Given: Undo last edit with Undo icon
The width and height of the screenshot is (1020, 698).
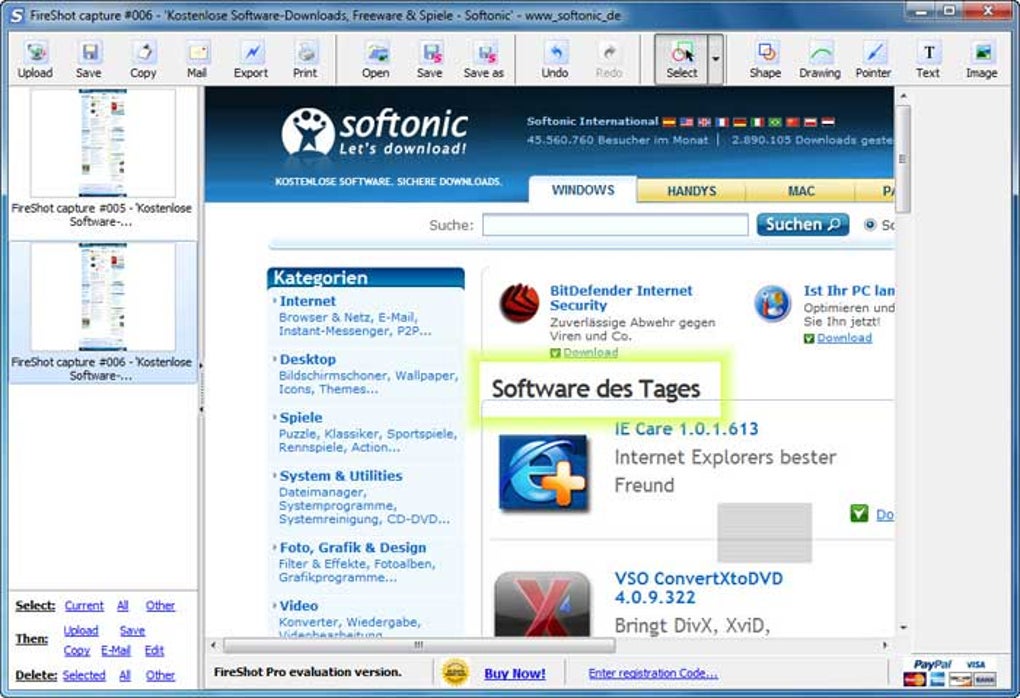Looking at the screenshot, I should click(x=555, y=60).
